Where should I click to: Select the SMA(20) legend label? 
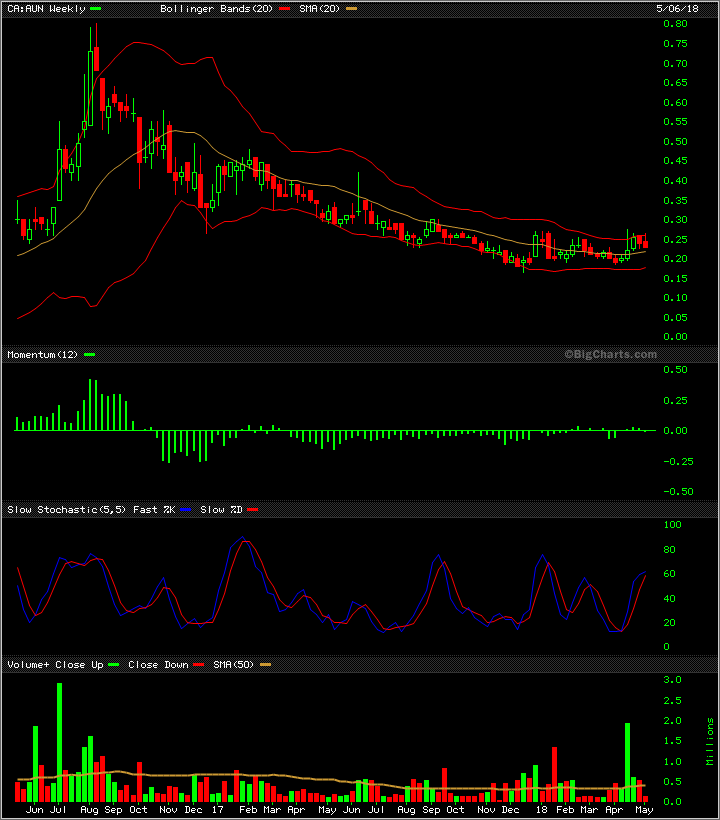click(x=319, y=9)
